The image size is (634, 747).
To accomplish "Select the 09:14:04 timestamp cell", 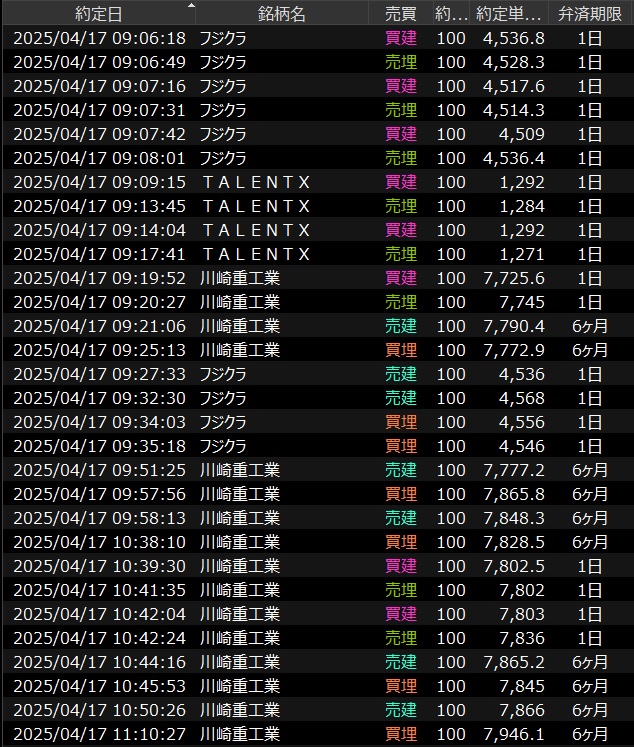I will 100,230.
